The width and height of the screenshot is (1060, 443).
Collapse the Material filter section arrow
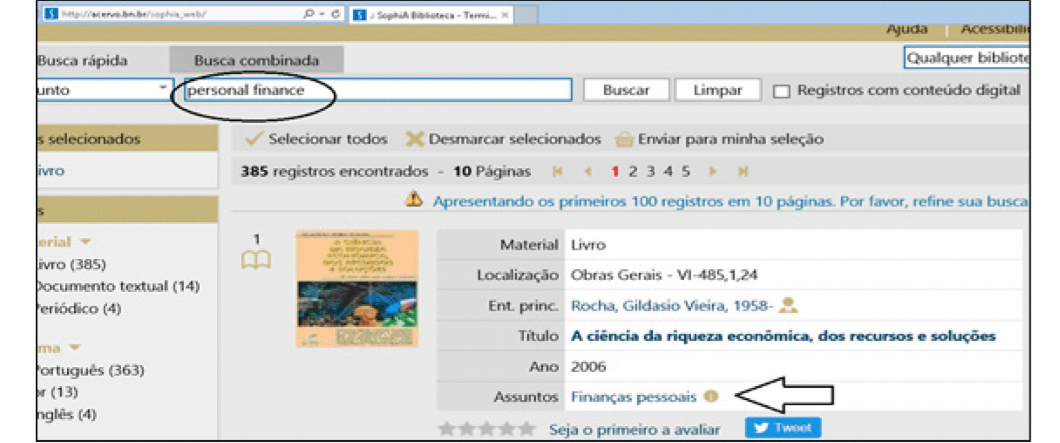click(x=85, y=241)
